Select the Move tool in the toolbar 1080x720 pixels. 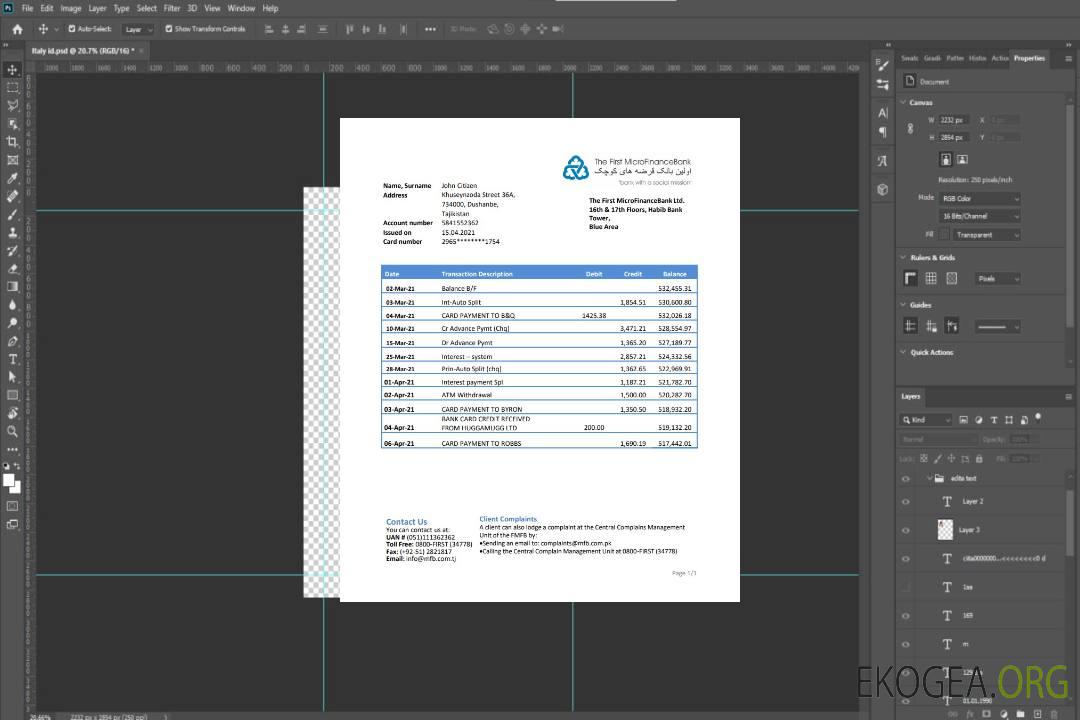[12, 70]
